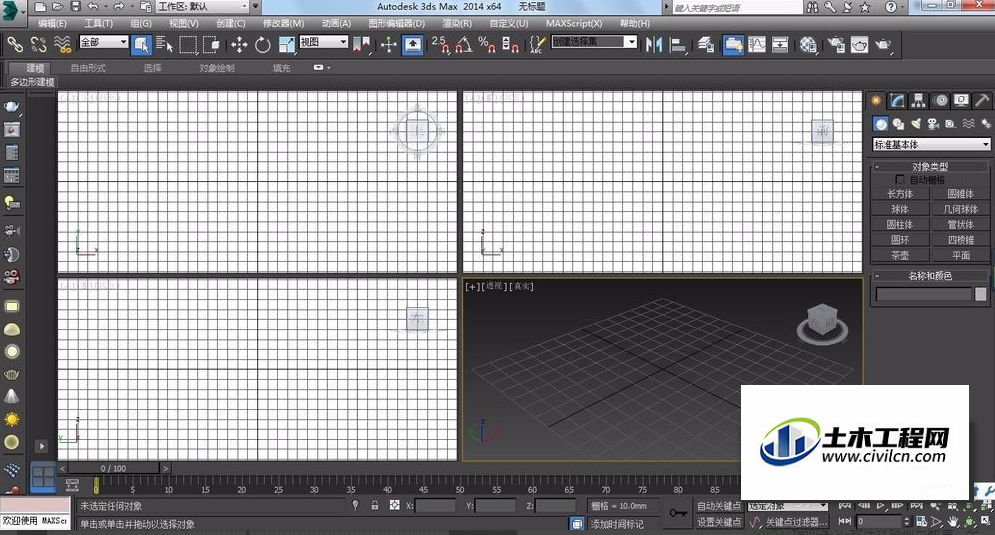Screen dimensions: 995x535
Task: Click the Select and Link chain icon
Action: pos(15,44)
